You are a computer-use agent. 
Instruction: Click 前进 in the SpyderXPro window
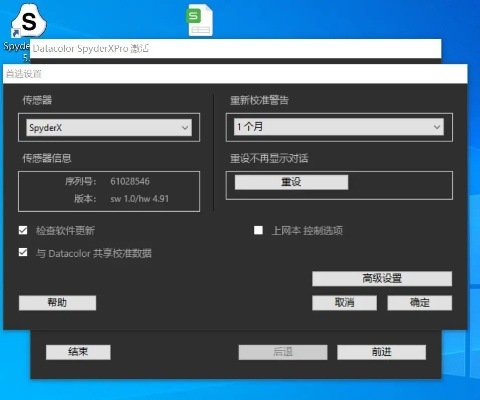(x=381, y=352)
